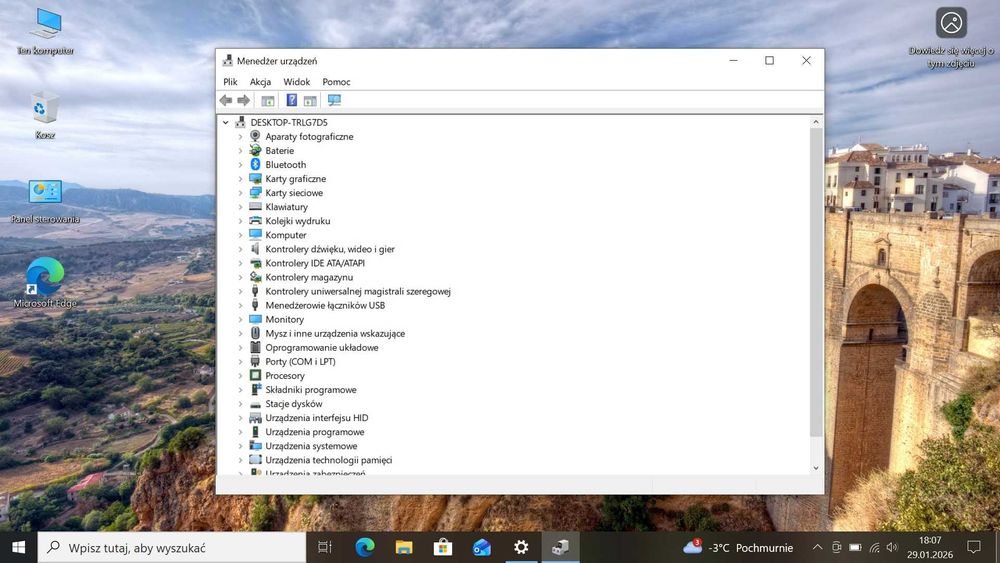Click the battery icon beside Baterie
Viewport: 1000px width, 563px height.
[x=255, y=150]
